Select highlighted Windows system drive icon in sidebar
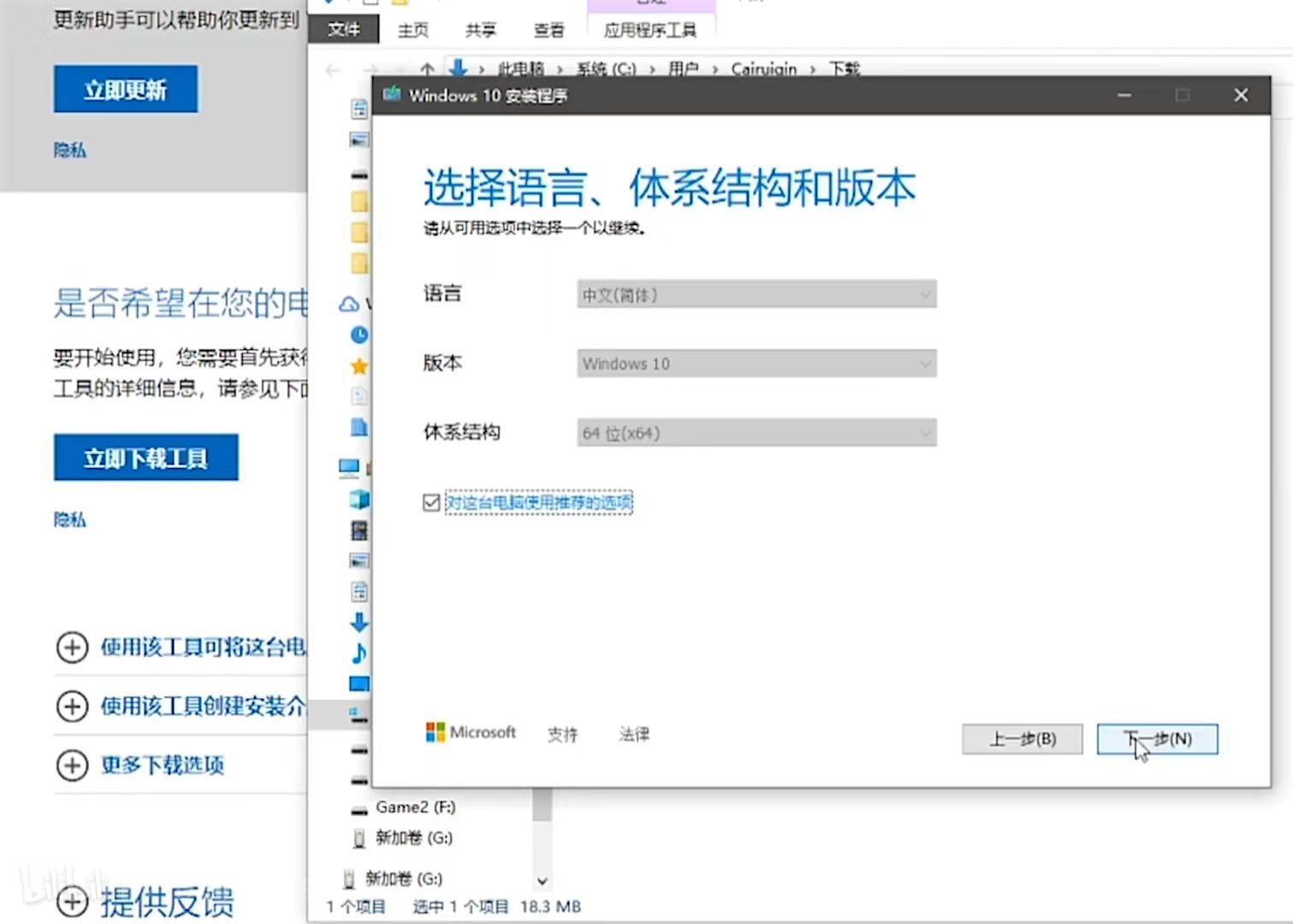This screenshot has height=924, width=1293. click(x=359, y=714)
